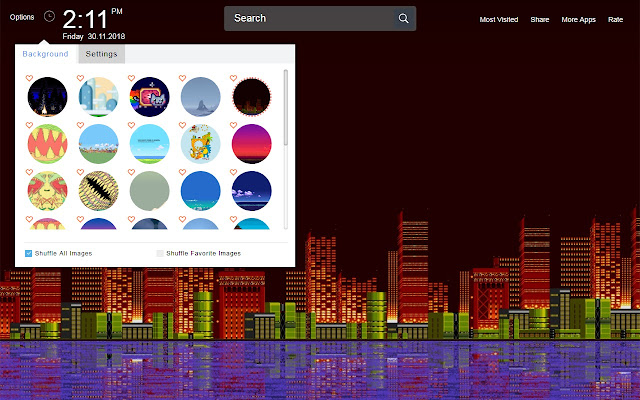
Task: Select the deep blue ocean background thumbnail
Action: click(x=200, y=191)
